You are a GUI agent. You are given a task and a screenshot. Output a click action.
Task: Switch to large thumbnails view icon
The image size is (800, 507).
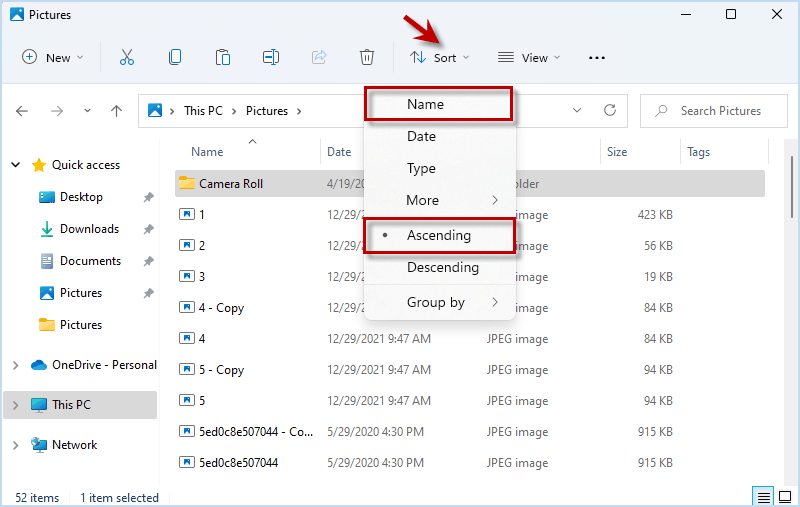pos(785,497)
